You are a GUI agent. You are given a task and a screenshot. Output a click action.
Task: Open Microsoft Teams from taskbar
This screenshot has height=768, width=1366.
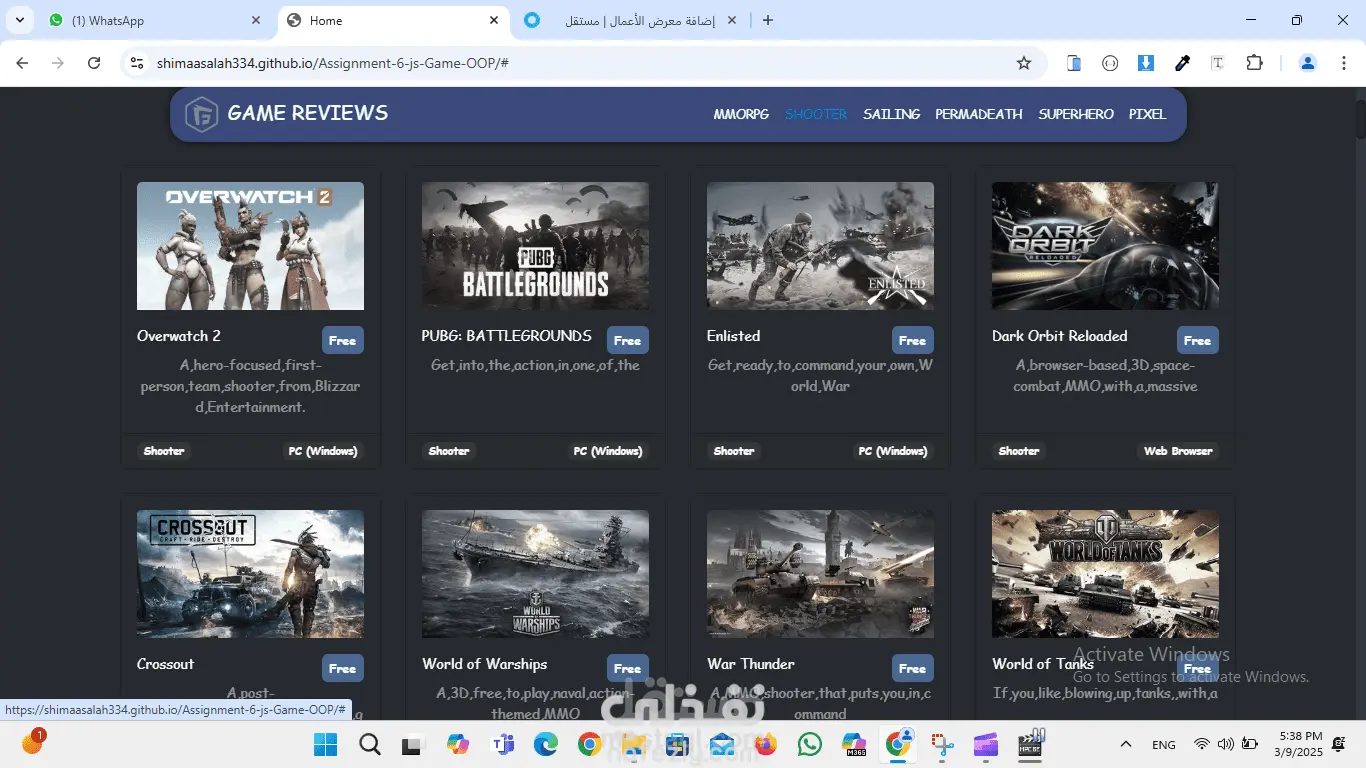(x=502, y=744)
